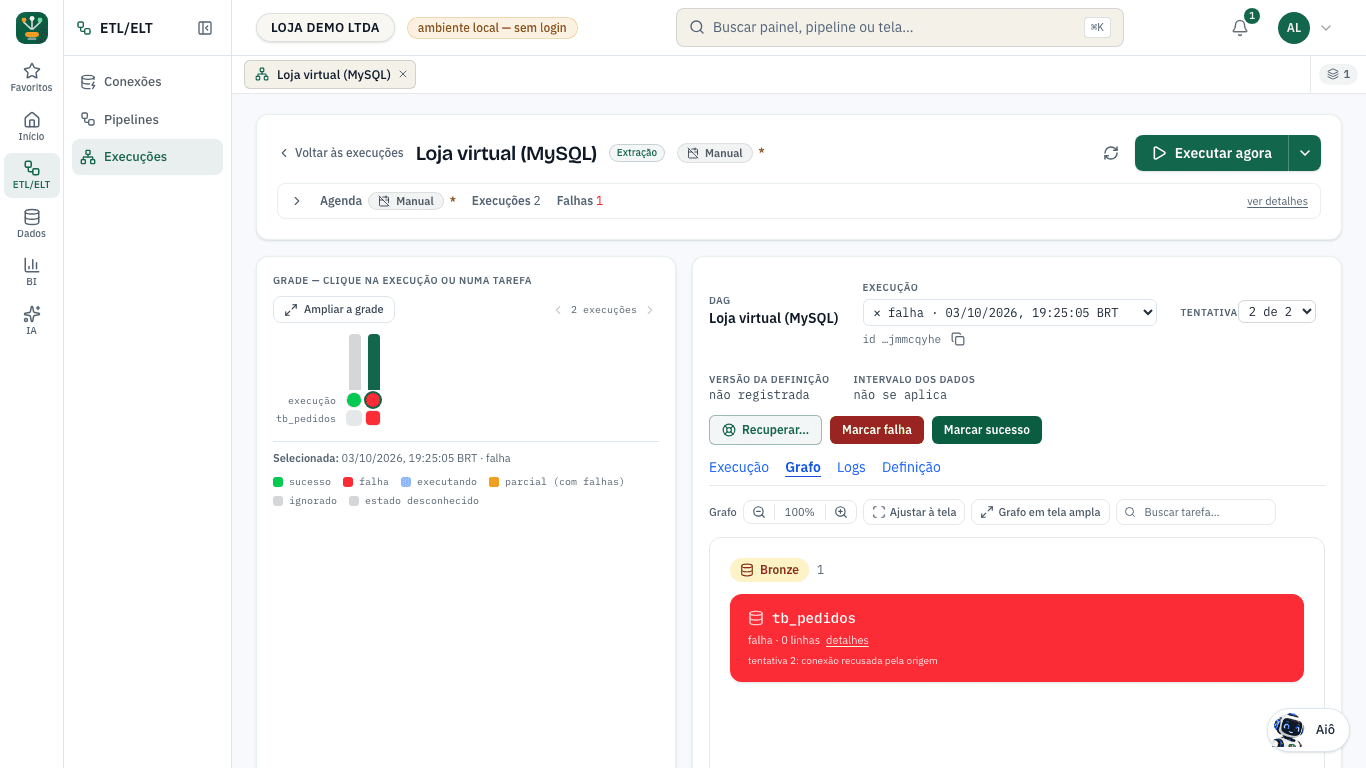The image size is (1366, 768).
Task: Select the Grafo tab
Action: point(803,467)
